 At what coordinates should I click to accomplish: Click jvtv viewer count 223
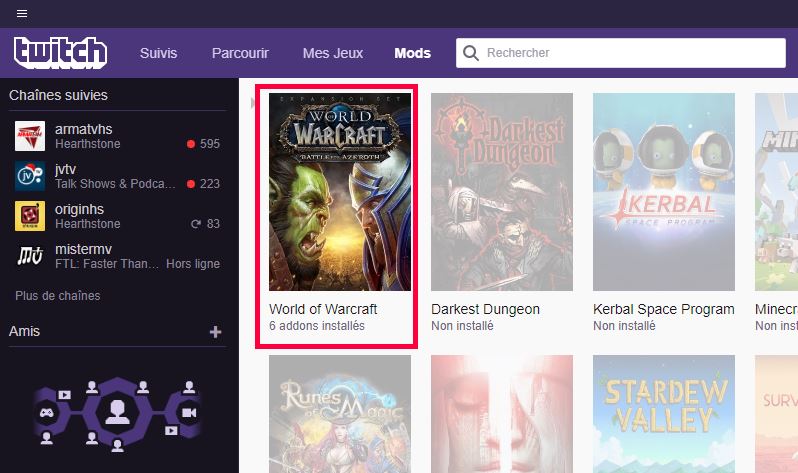[210, 184]
